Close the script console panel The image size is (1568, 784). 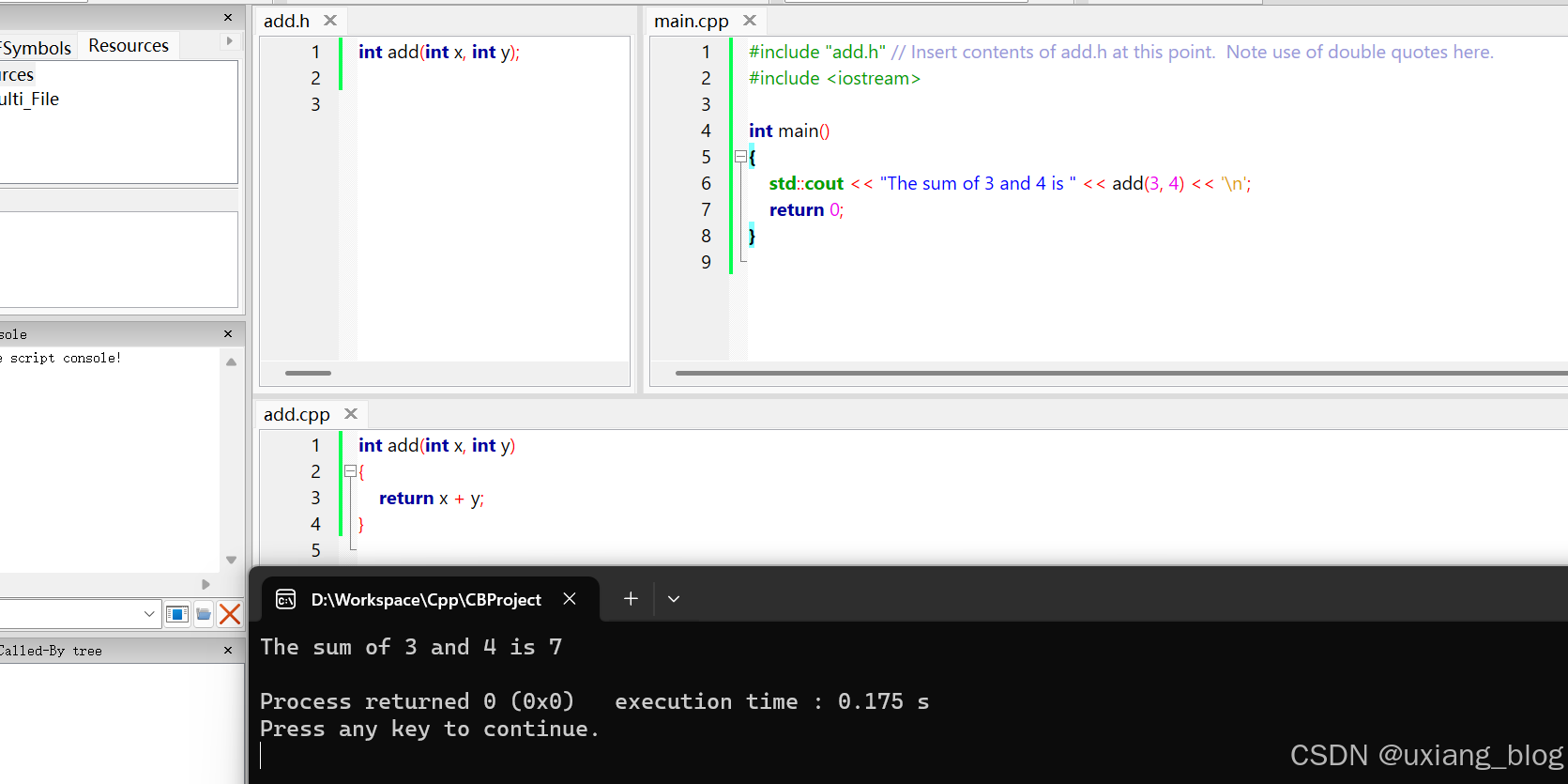pyautogui.click(x=228, y=334)
